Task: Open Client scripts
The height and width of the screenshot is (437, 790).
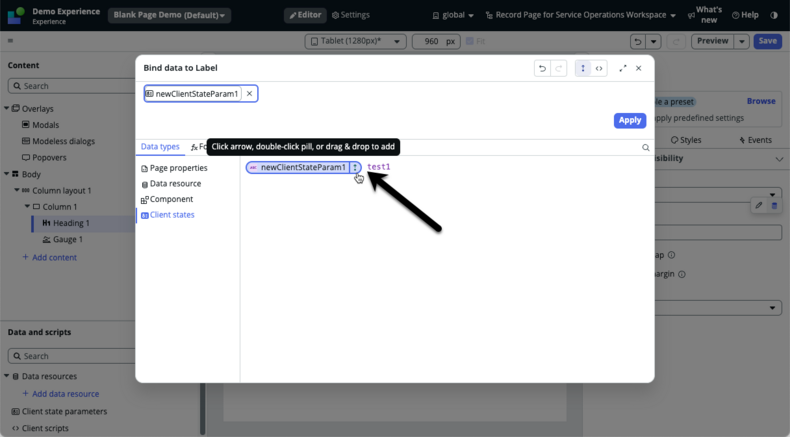Action: pyautogui.click(x=40, y=428)
